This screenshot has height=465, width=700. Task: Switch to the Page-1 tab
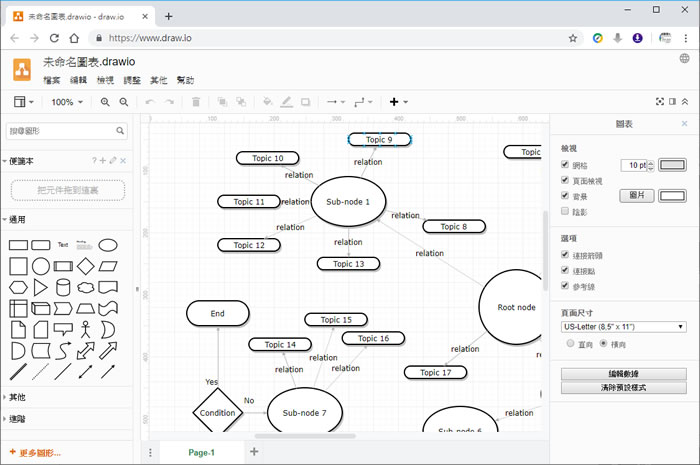(x=201, y=452)
